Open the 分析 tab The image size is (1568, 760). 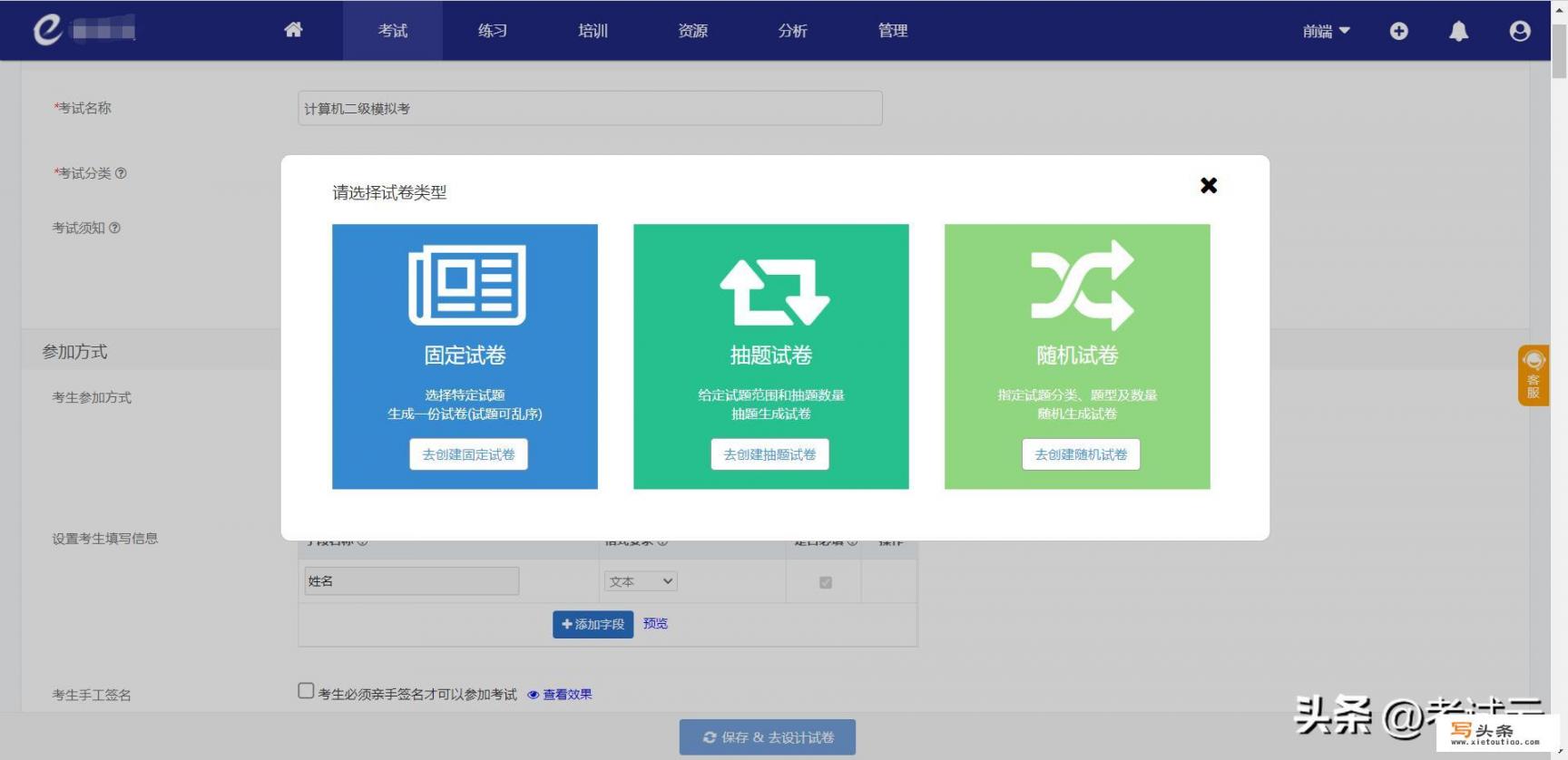[792, 31]
